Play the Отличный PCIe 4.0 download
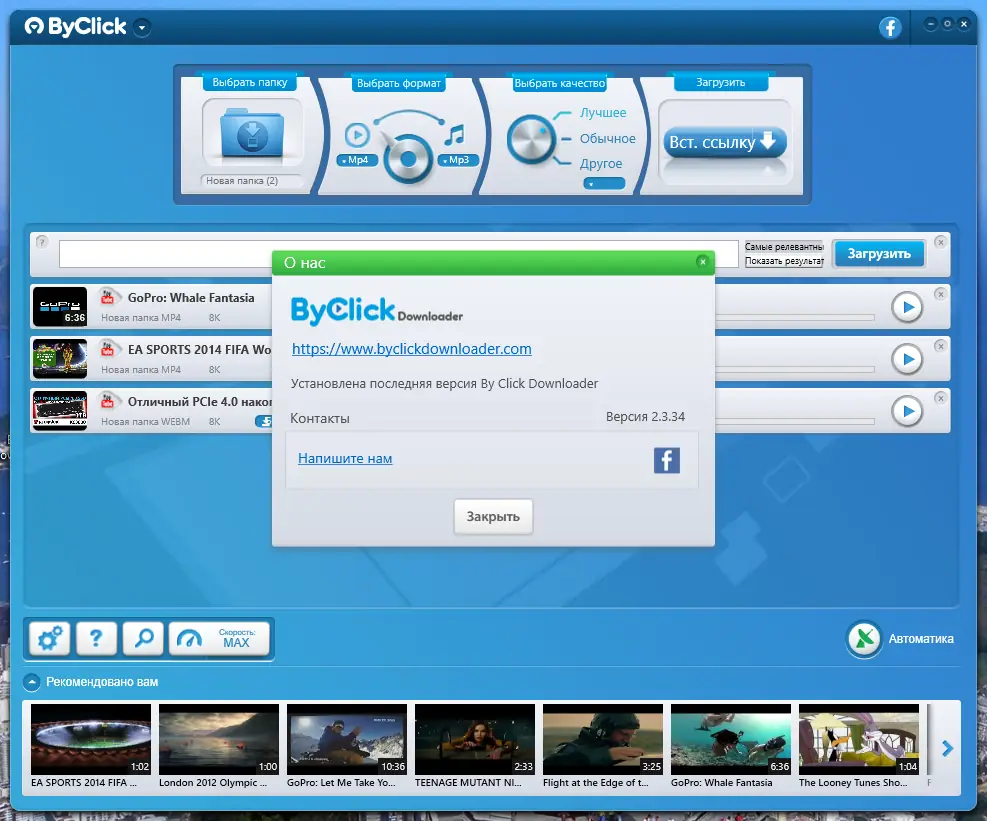 tap(907, 411)
